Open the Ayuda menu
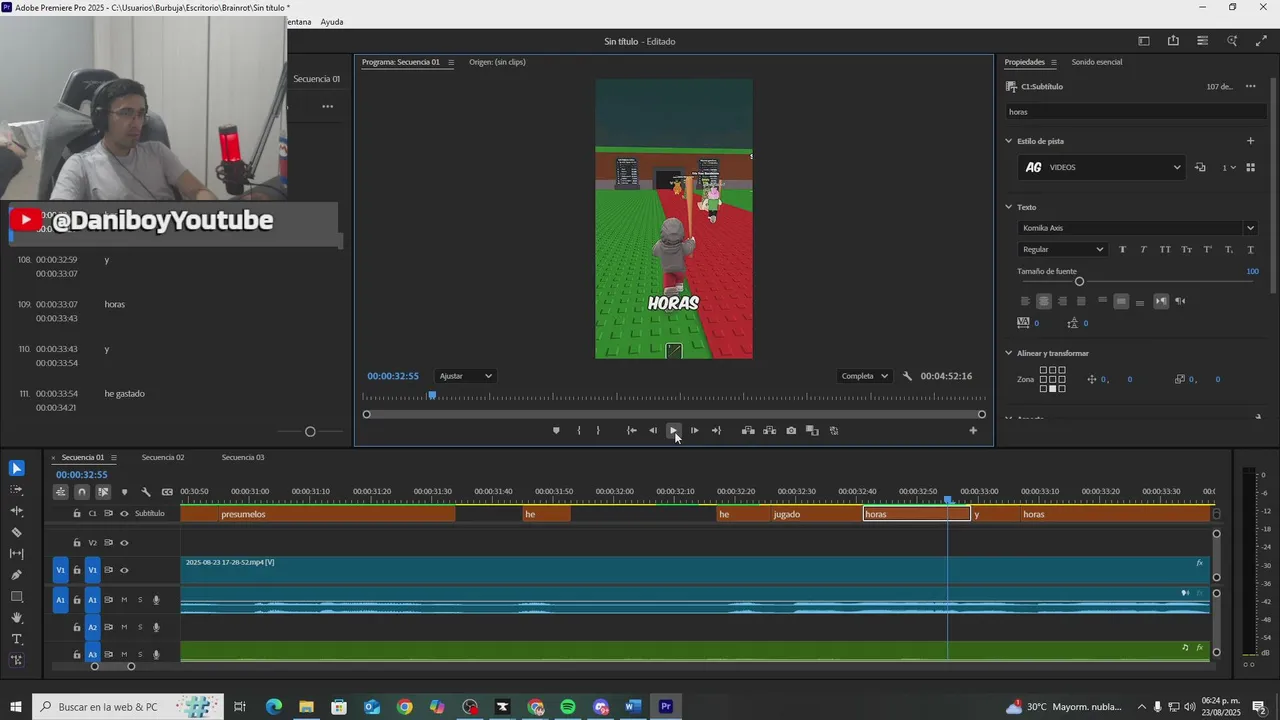 click(332, 22)
